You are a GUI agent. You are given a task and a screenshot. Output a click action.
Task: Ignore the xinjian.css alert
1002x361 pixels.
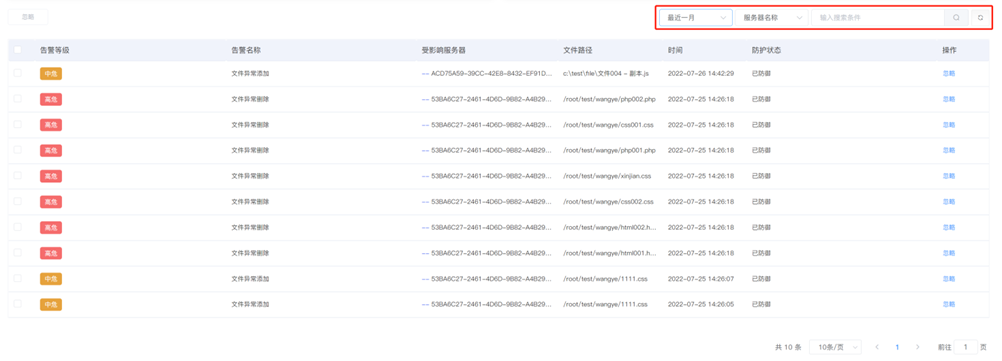tap(949, 176)
